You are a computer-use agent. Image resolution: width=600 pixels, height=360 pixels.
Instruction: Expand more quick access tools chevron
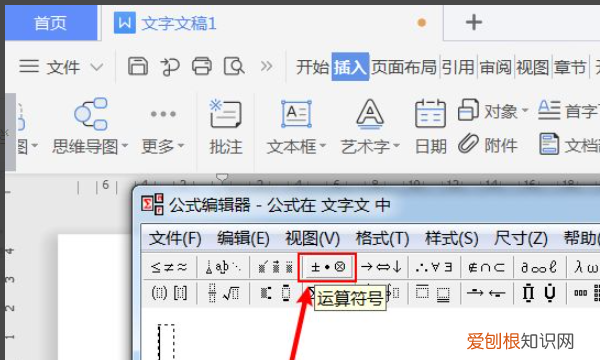tap(266, 66)
